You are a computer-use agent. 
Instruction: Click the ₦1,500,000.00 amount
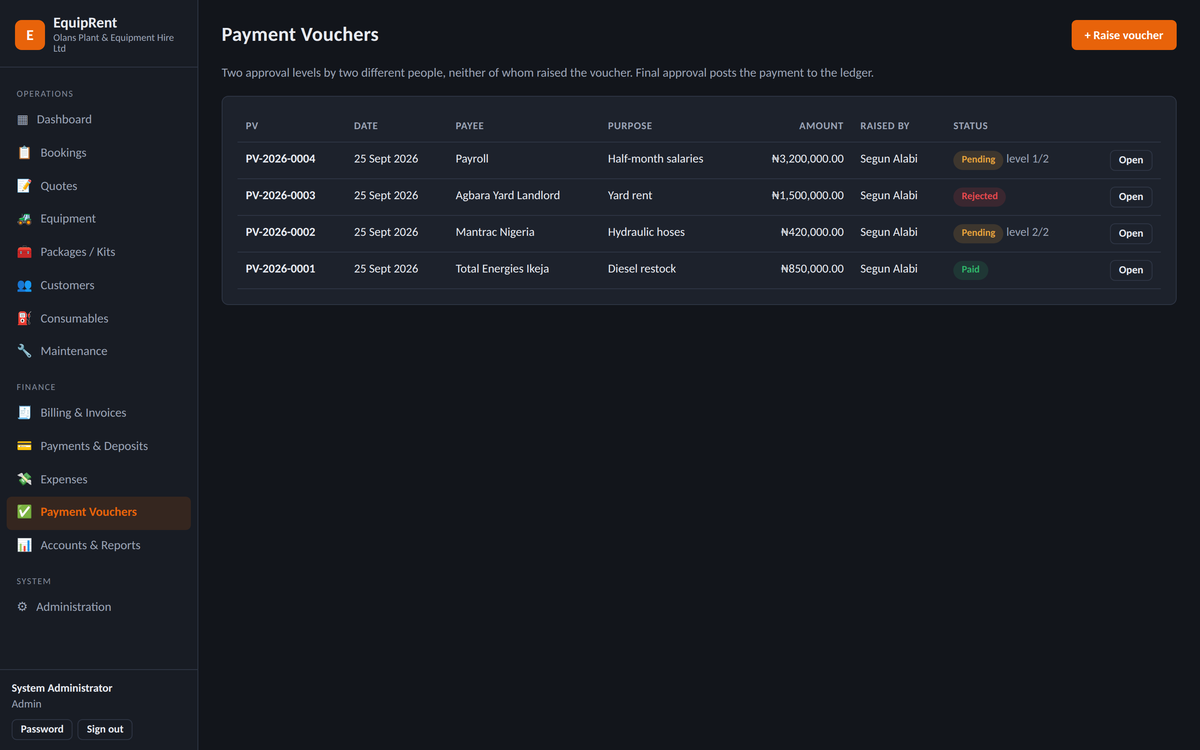pos(808,196)
